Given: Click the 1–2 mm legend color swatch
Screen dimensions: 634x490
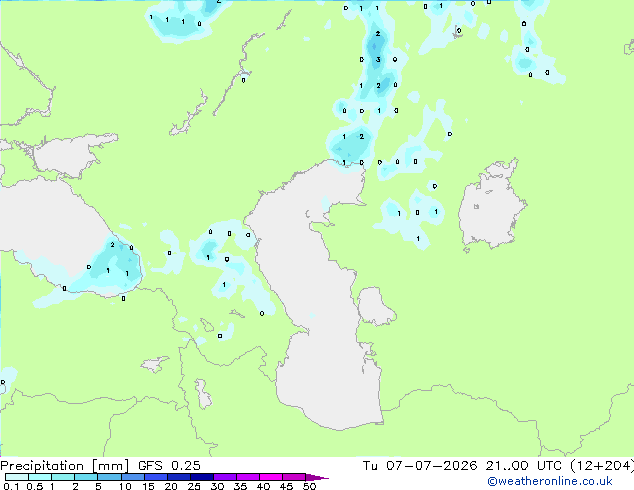Looking at the screenshot, I should pos(63,477).
